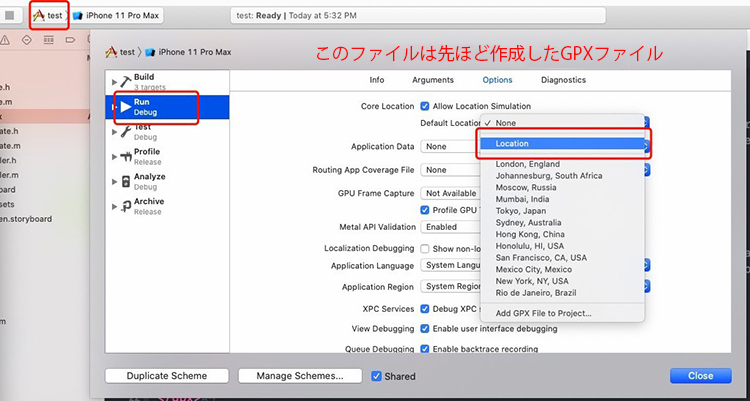
Task: Click the Stop button in Xcode toolbar
Action: [10, 15]
